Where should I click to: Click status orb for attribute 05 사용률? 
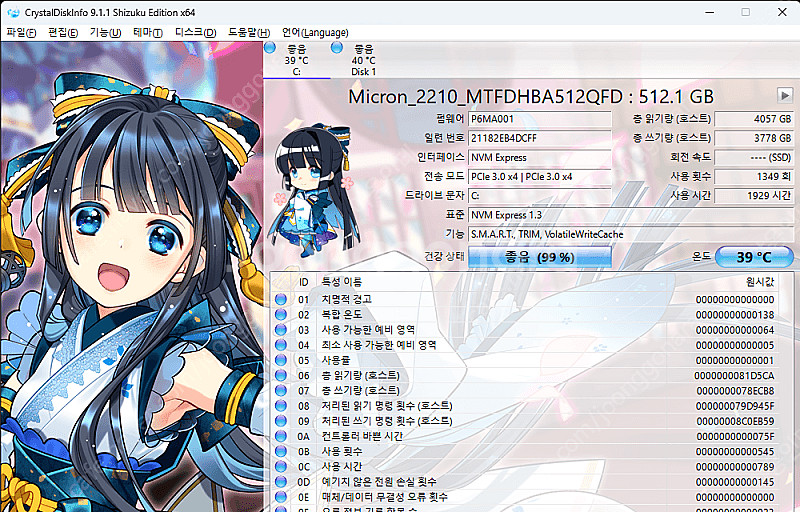281,361
